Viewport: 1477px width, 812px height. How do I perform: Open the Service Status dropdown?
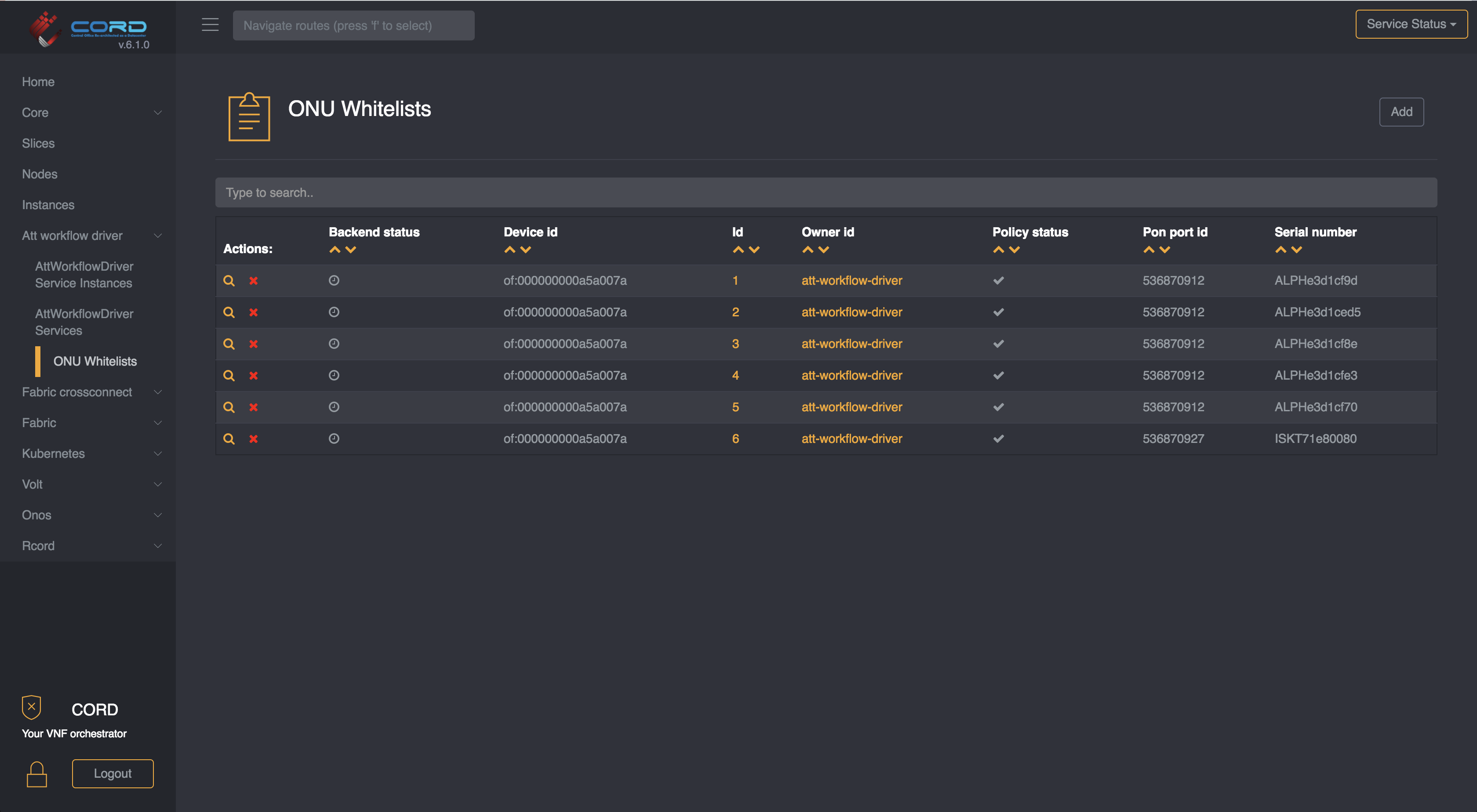tap(1411, 24)
